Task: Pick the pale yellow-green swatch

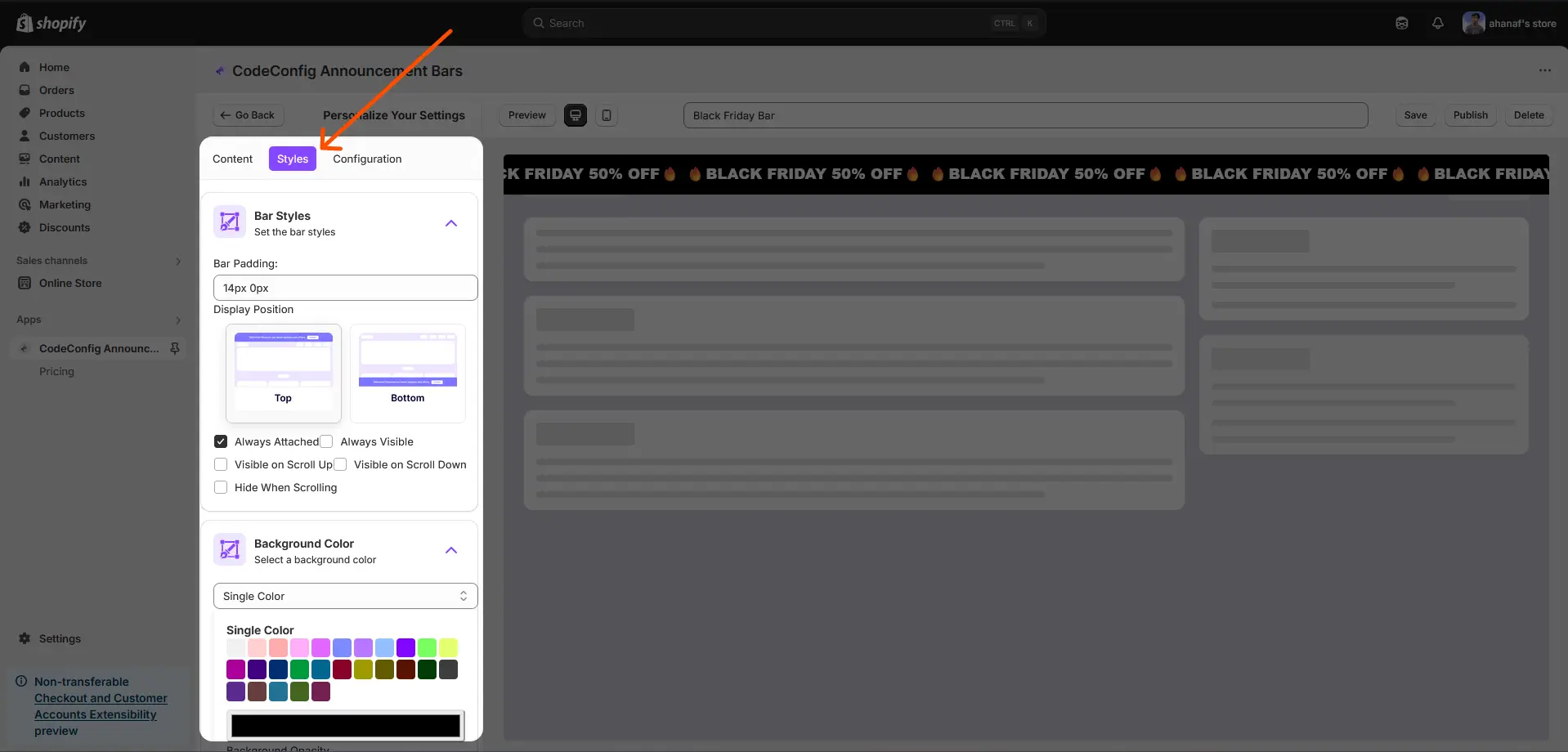Action: tap(448, 647)
